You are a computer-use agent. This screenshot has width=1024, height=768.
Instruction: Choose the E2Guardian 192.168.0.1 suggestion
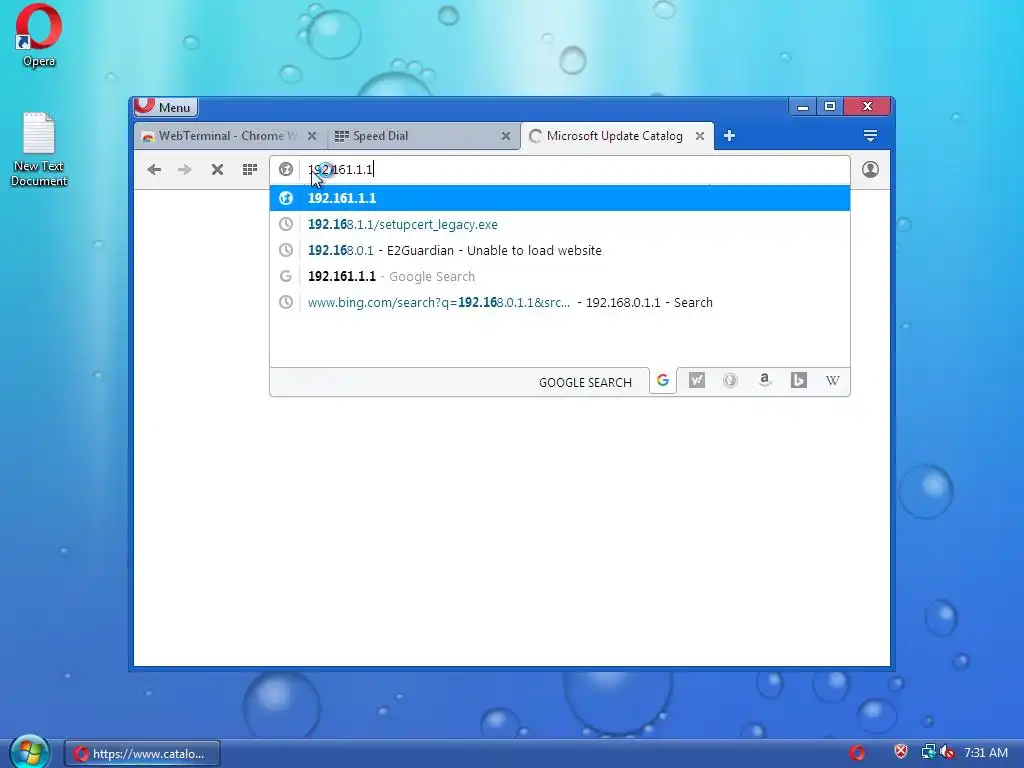pos(560,250)
